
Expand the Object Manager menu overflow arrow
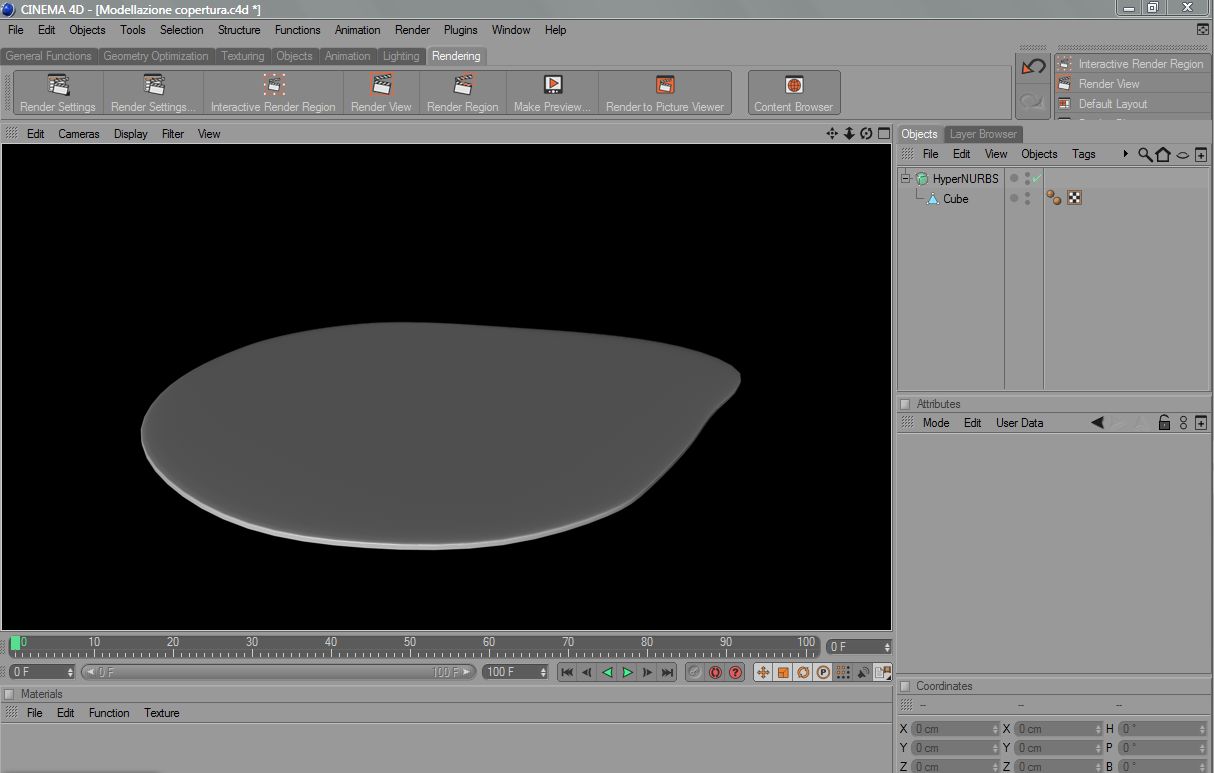pos(1126,154)
